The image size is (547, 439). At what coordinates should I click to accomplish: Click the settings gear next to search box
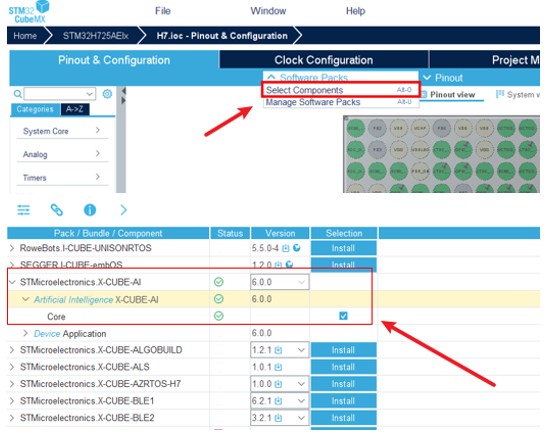pyautogui.click(x=107, y=94)
